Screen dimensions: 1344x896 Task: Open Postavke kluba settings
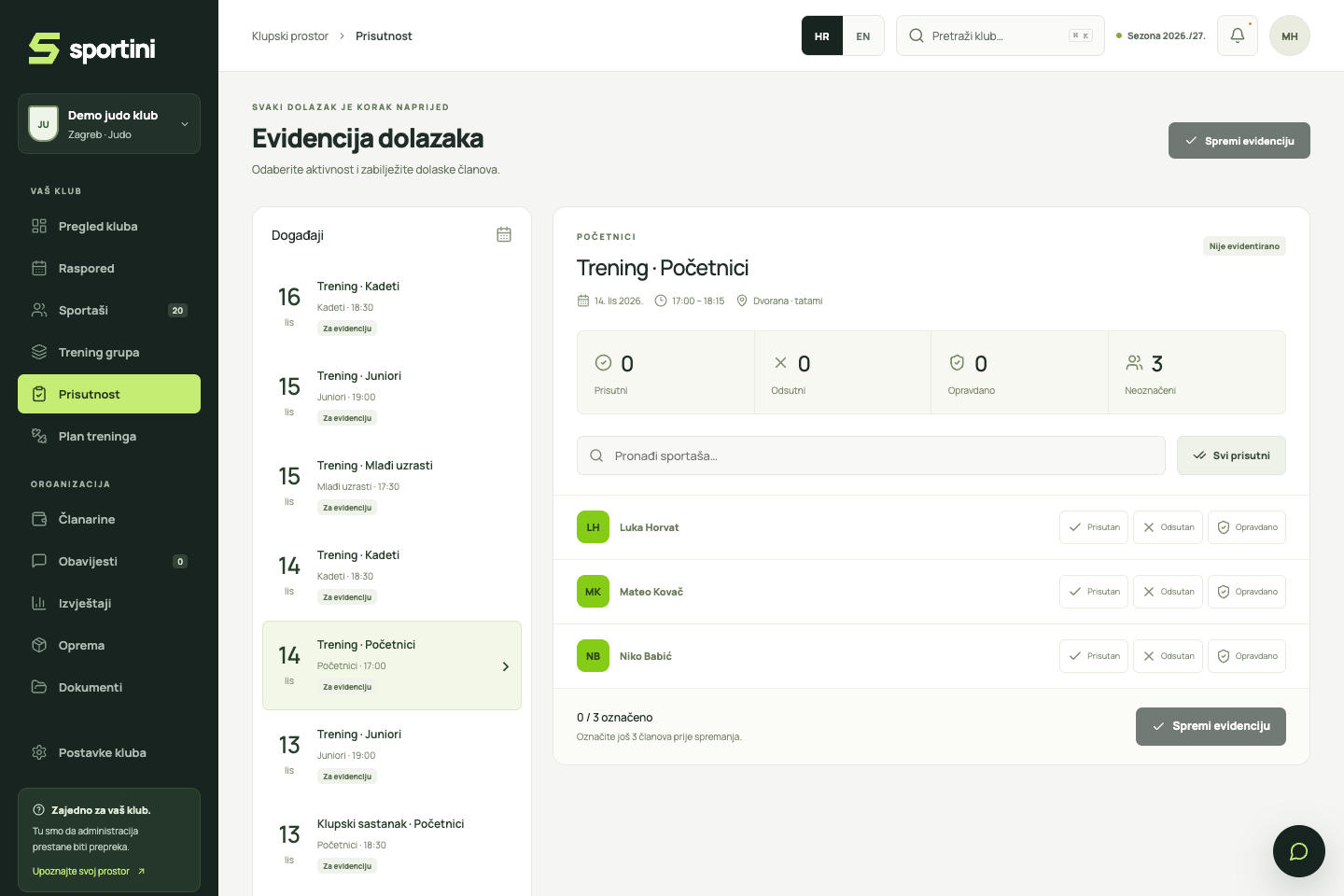(x=109, y=752)
